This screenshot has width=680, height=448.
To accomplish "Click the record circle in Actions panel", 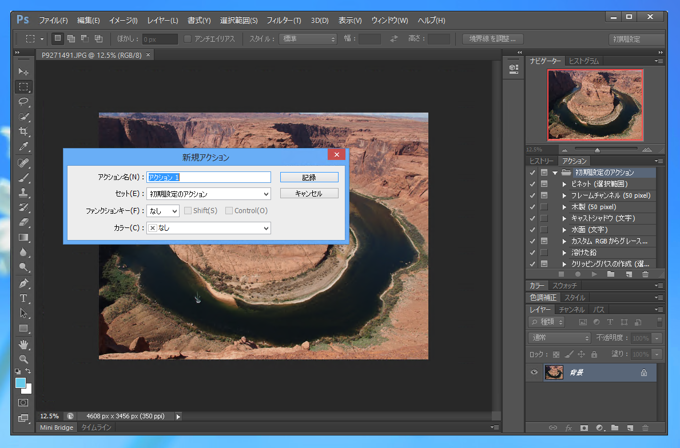I will 578,274.
